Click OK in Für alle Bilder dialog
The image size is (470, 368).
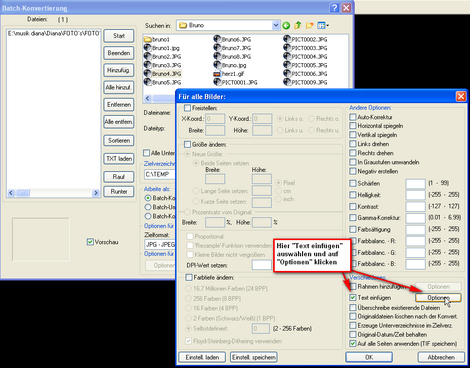(369, 357)
